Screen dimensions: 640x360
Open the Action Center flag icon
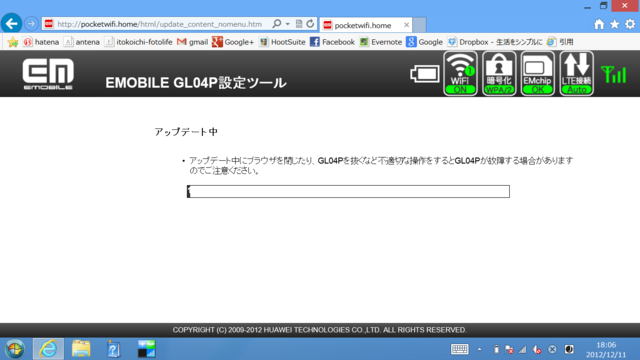(x=509, y=349)
